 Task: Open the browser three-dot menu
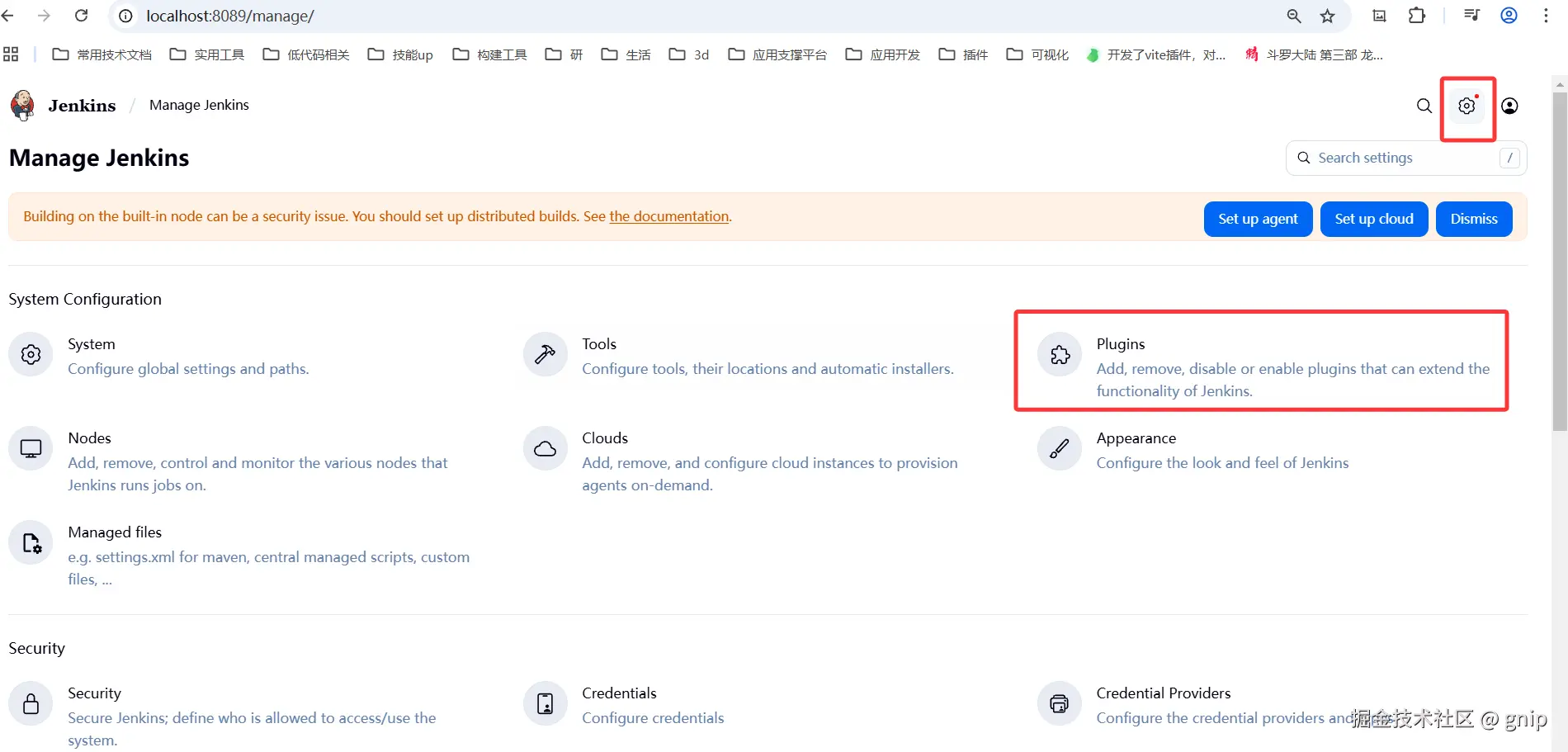[1546, 16]
